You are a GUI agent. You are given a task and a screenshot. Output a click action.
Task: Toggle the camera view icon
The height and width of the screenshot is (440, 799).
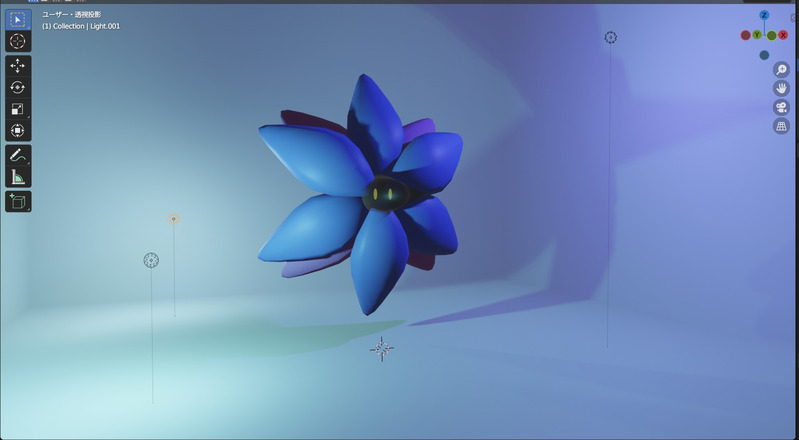781,107
